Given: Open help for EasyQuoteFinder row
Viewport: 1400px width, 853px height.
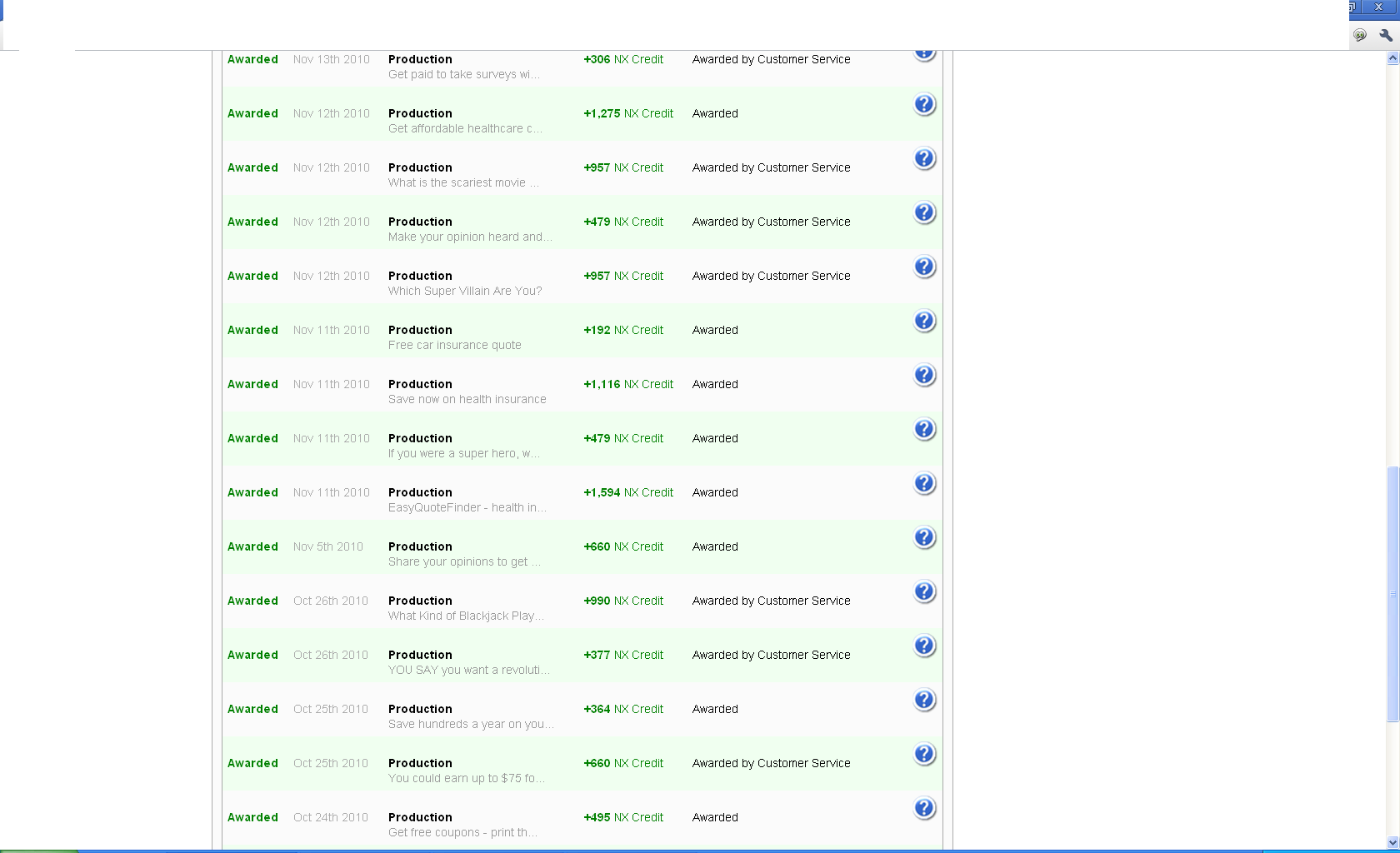Looking at the screenshot, I should click(x=924, y=484).
